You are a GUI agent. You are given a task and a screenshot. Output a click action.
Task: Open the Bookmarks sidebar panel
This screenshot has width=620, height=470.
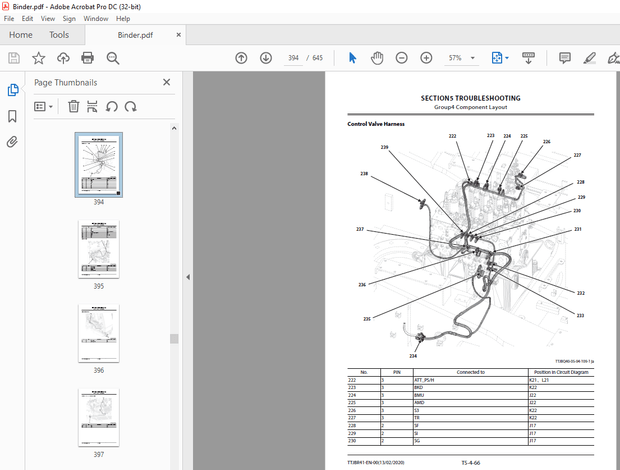[x=12, y=116]
